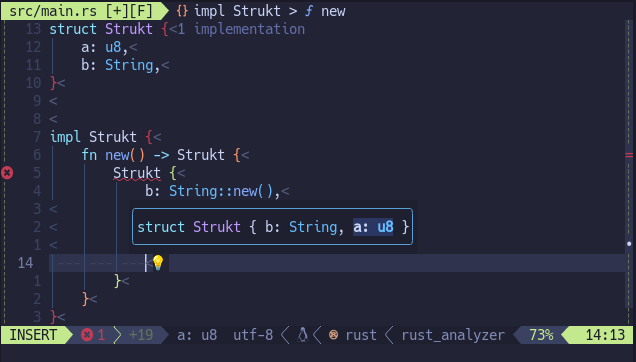
Task: Click the curly braces icon in breadcrumb
Action: 182,11
